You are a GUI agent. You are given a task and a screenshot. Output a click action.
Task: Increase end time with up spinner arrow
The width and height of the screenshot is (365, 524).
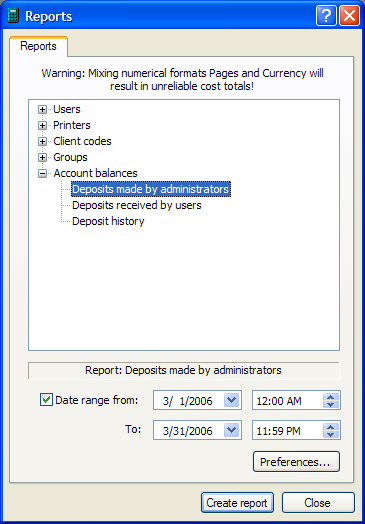(x=331, y=426)
